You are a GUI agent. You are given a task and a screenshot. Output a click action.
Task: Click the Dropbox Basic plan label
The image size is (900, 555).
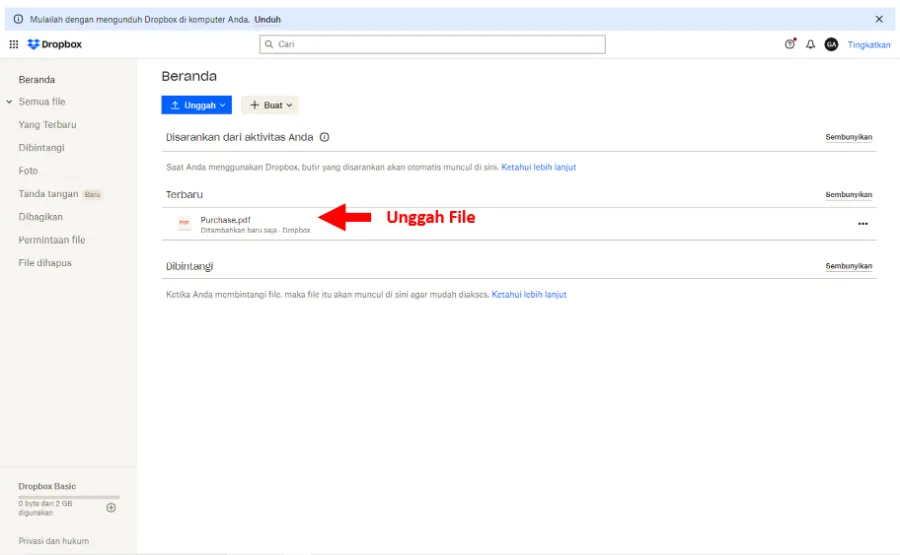click(x=47, y=486)
